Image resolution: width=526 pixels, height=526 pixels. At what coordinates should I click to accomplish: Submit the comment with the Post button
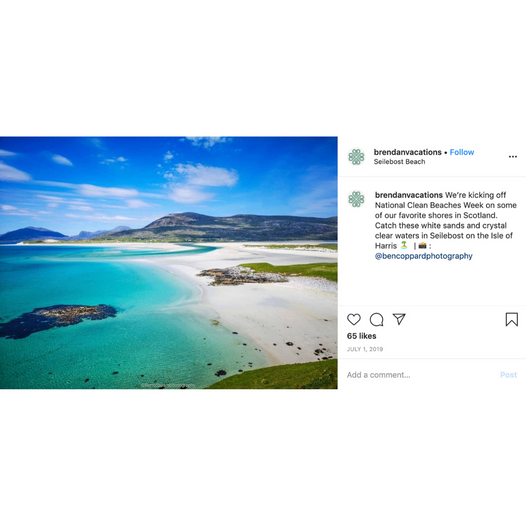(508, 375)
